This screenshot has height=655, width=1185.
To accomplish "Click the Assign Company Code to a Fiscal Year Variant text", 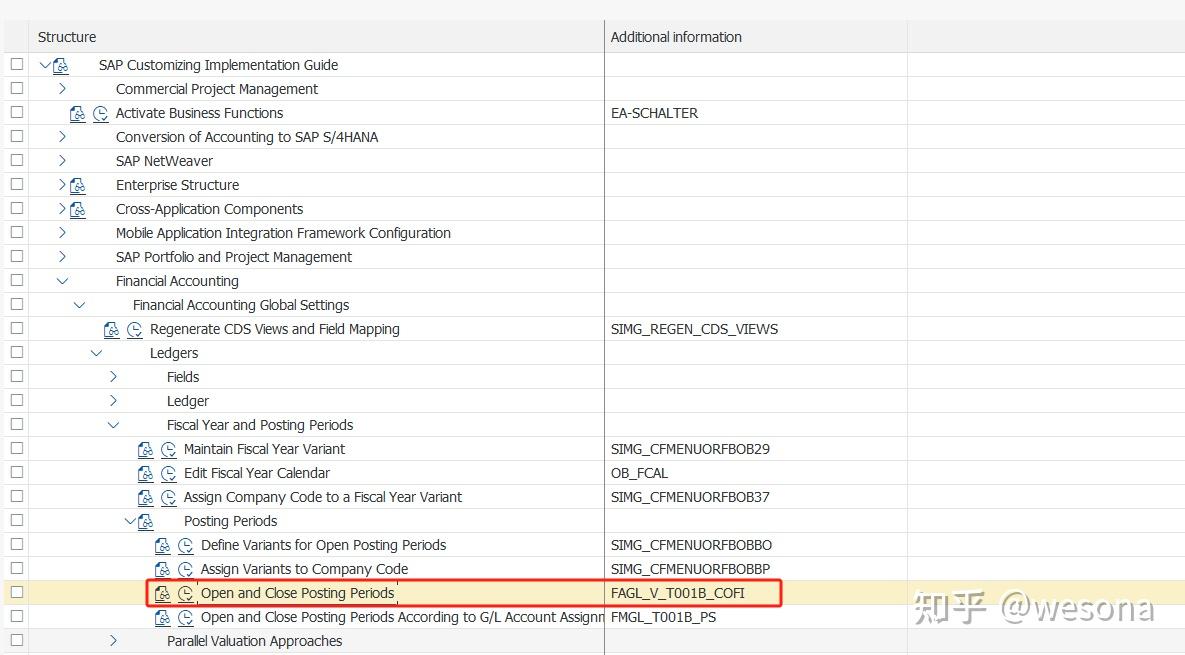I will (x=323, y=497).
